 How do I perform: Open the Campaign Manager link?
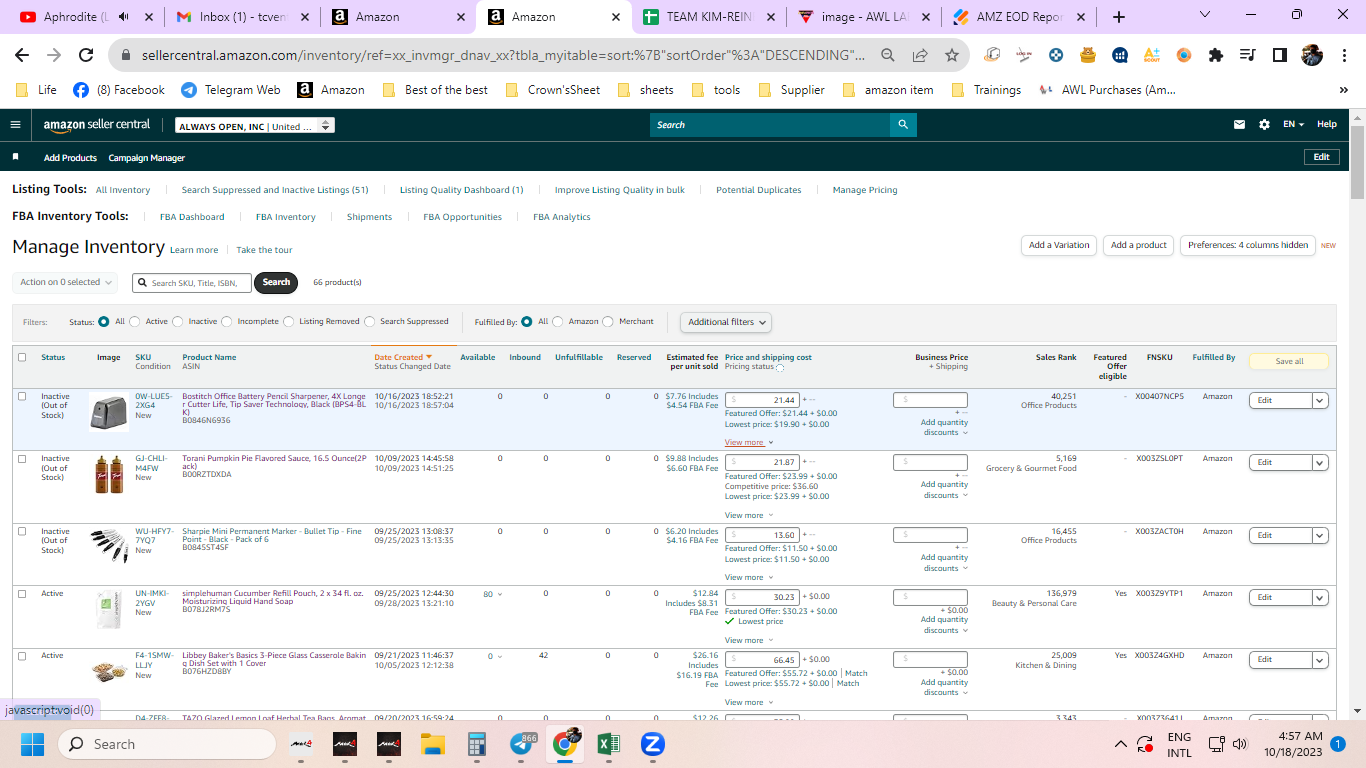[x=147, y=158]
